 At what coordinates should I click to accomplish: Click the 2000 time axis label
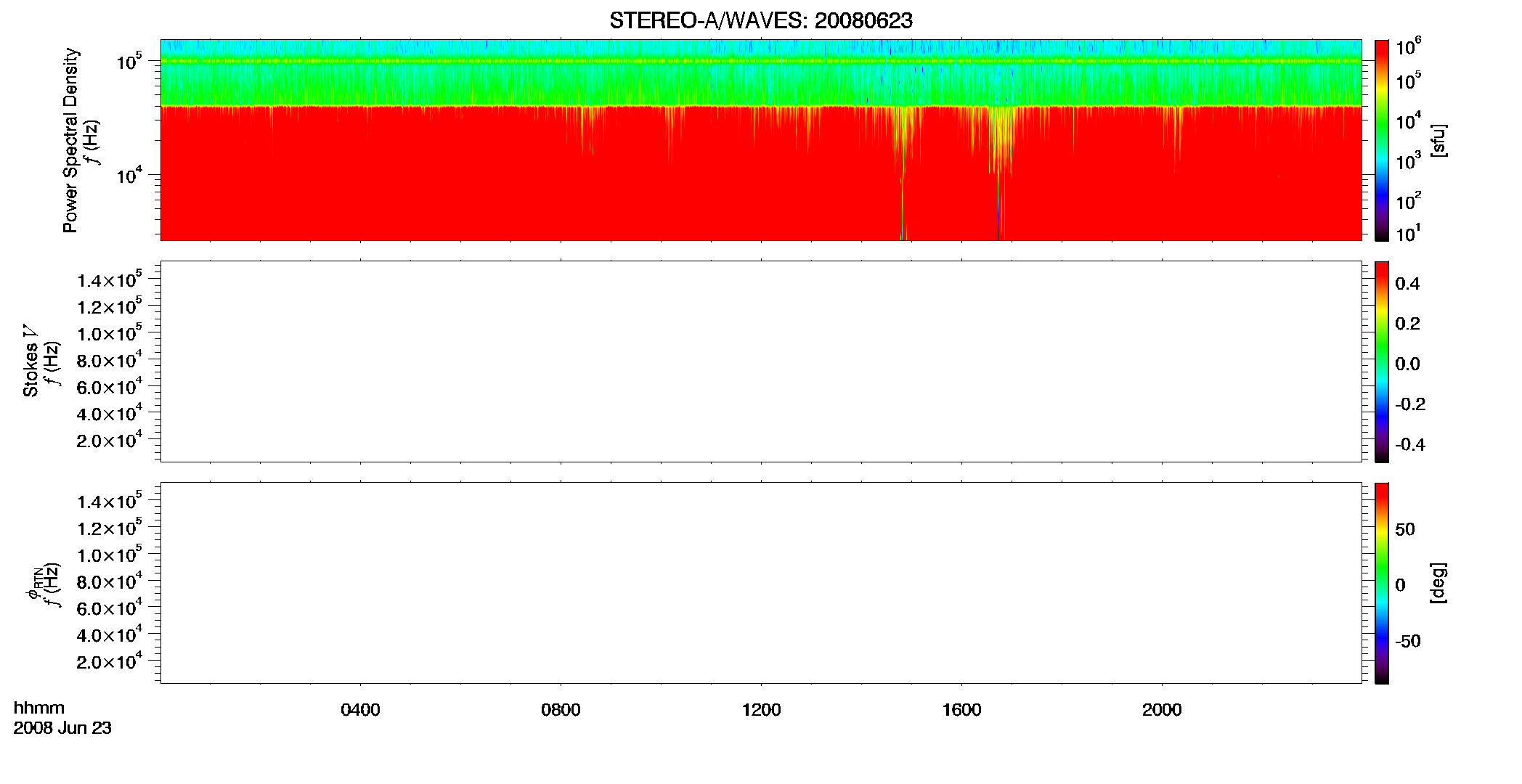[1162, 710]
